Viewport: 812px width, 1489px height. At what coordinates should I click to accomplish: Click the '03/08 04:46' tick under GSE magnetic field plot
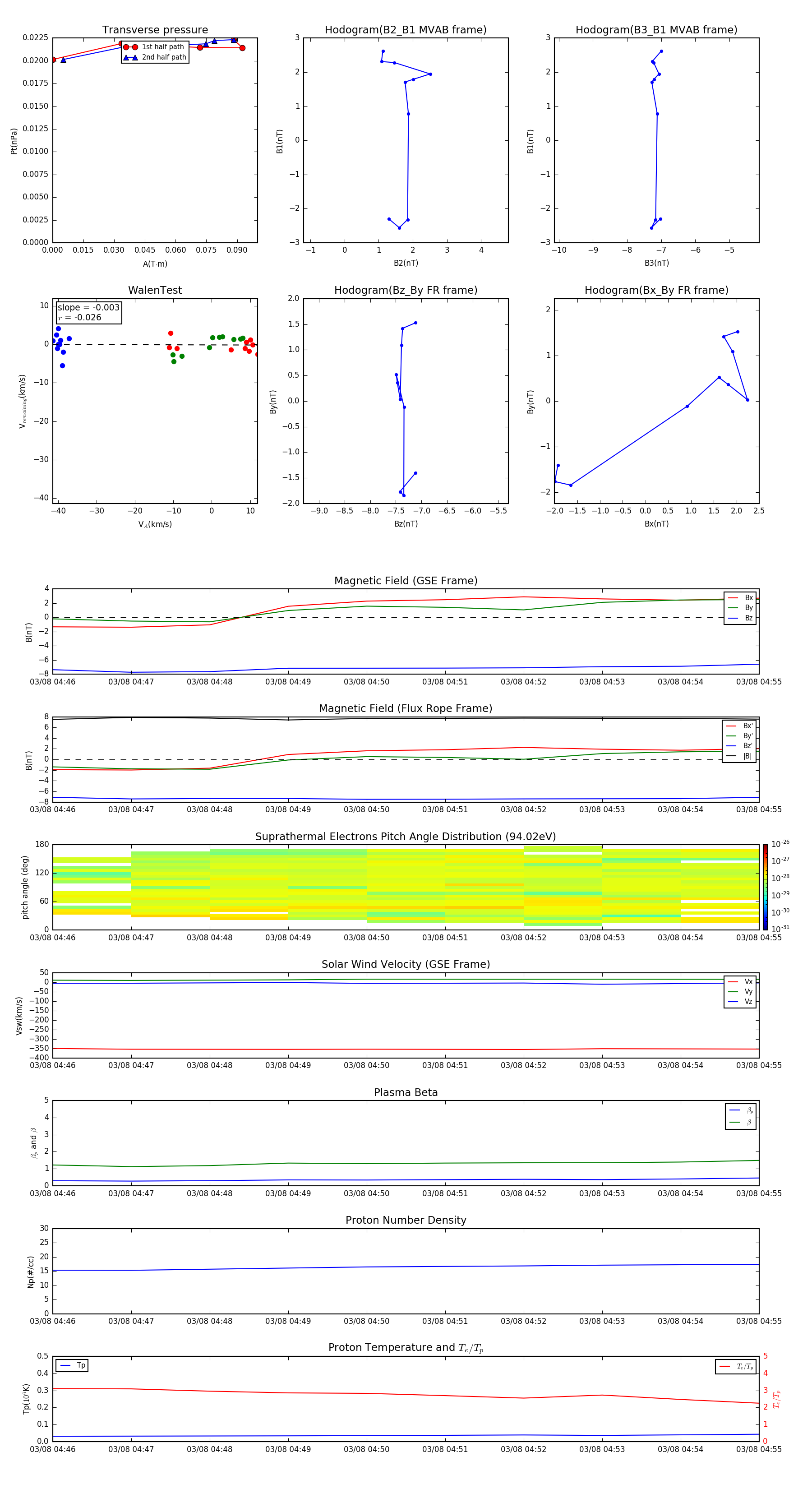click(x=53, y=682)
